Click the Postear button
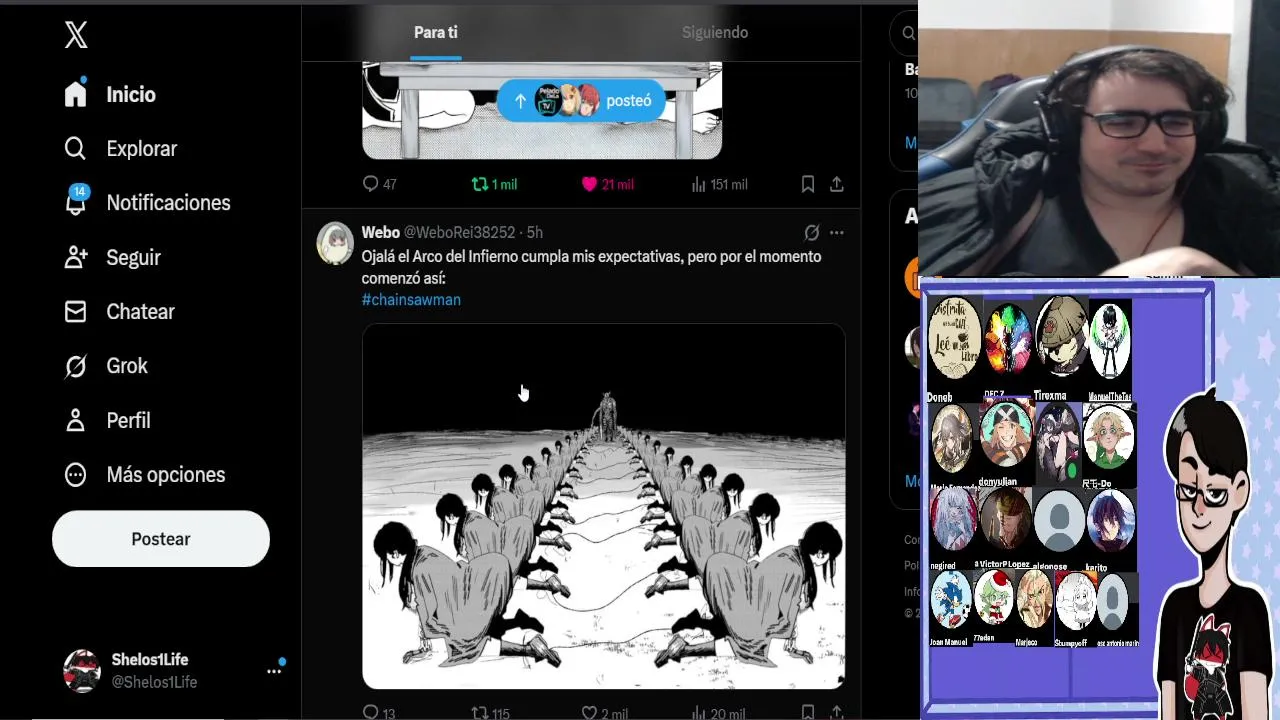This screenshot has height=720, width=1280. pos(161,539)
